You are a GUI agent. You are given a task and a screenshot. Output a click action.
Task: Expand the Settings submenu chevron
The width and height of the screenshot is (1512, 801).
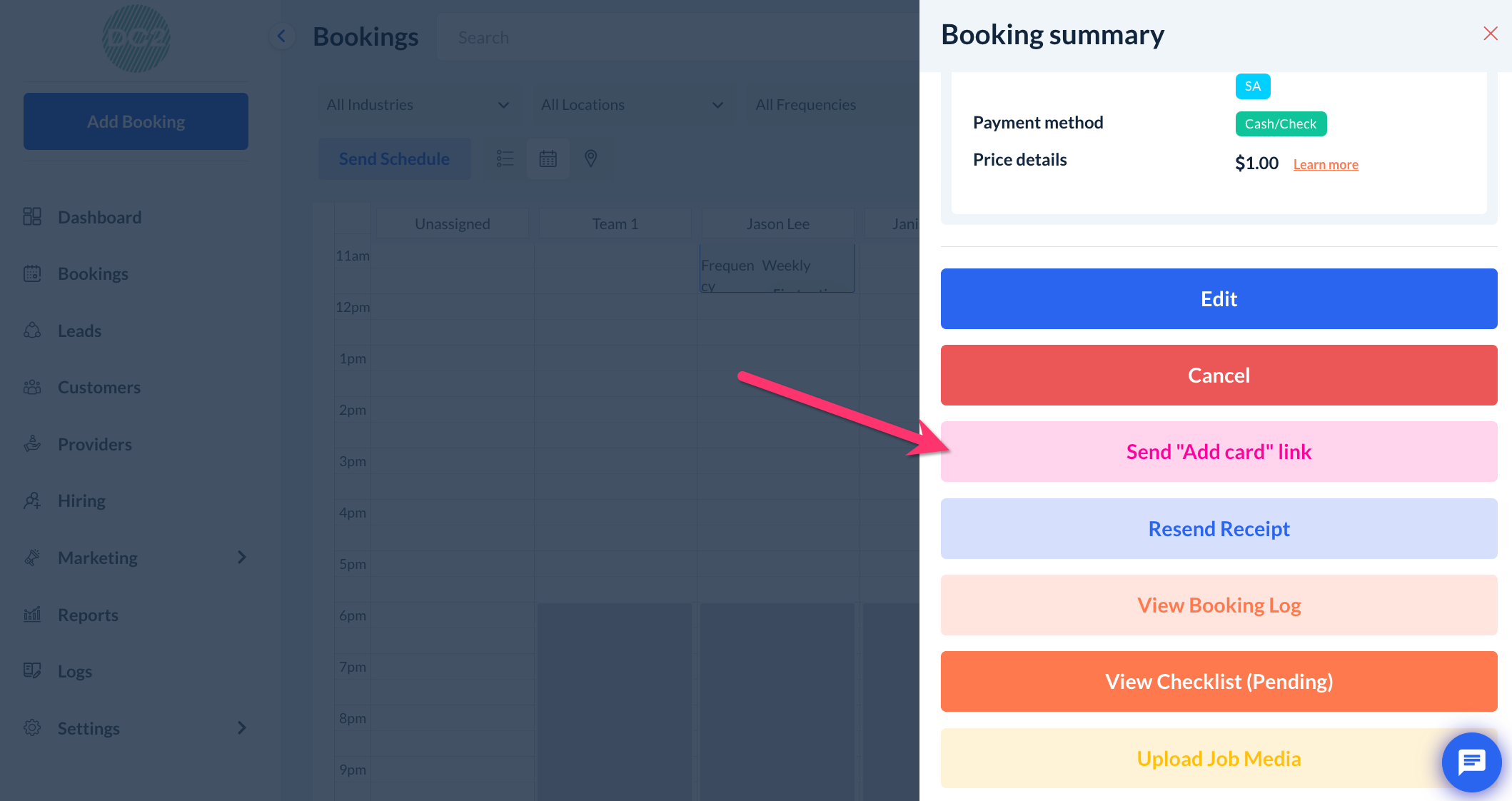point(241,728)
